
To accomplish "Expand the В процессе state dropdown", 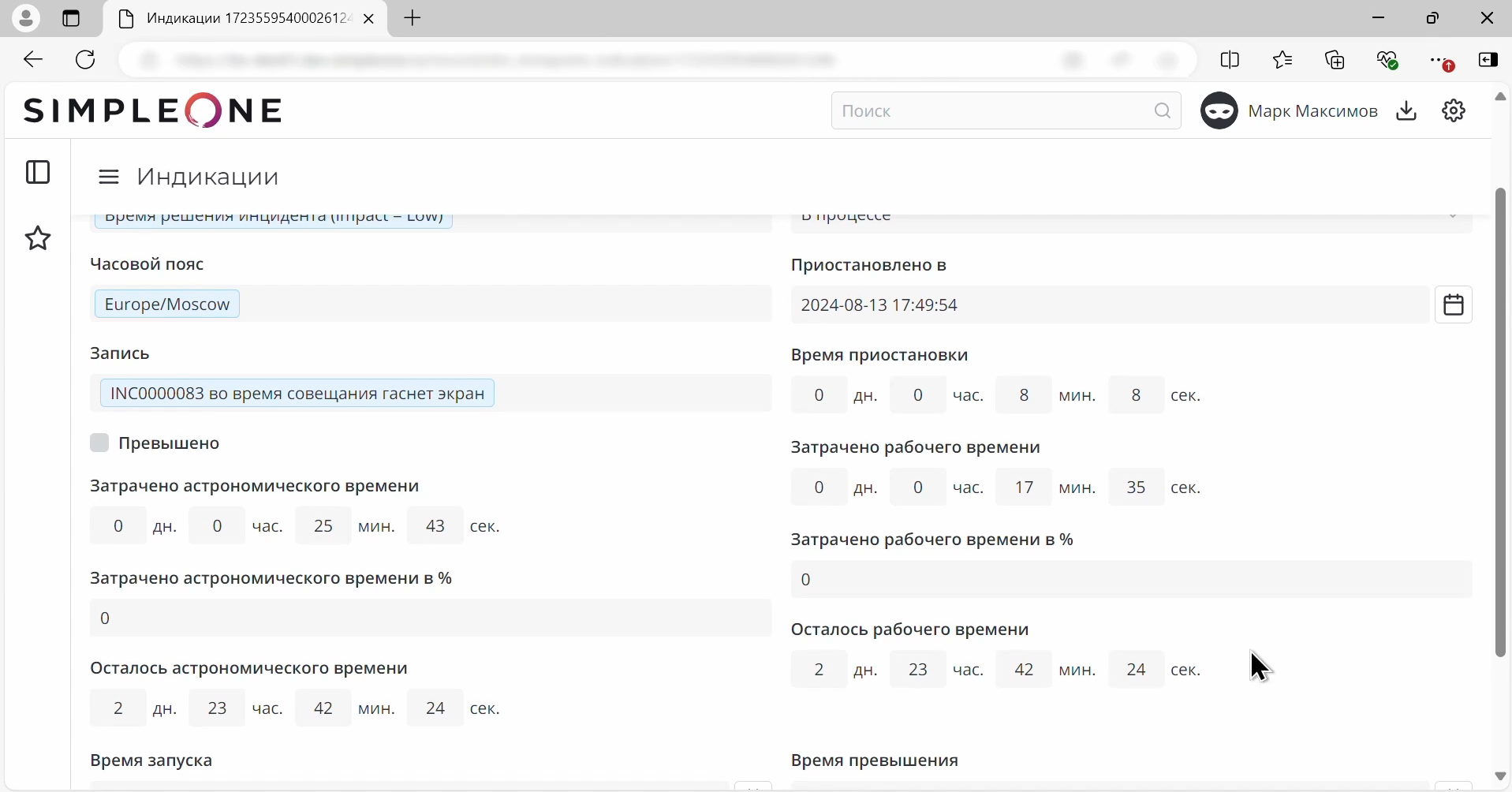I will coord(1454,219).
